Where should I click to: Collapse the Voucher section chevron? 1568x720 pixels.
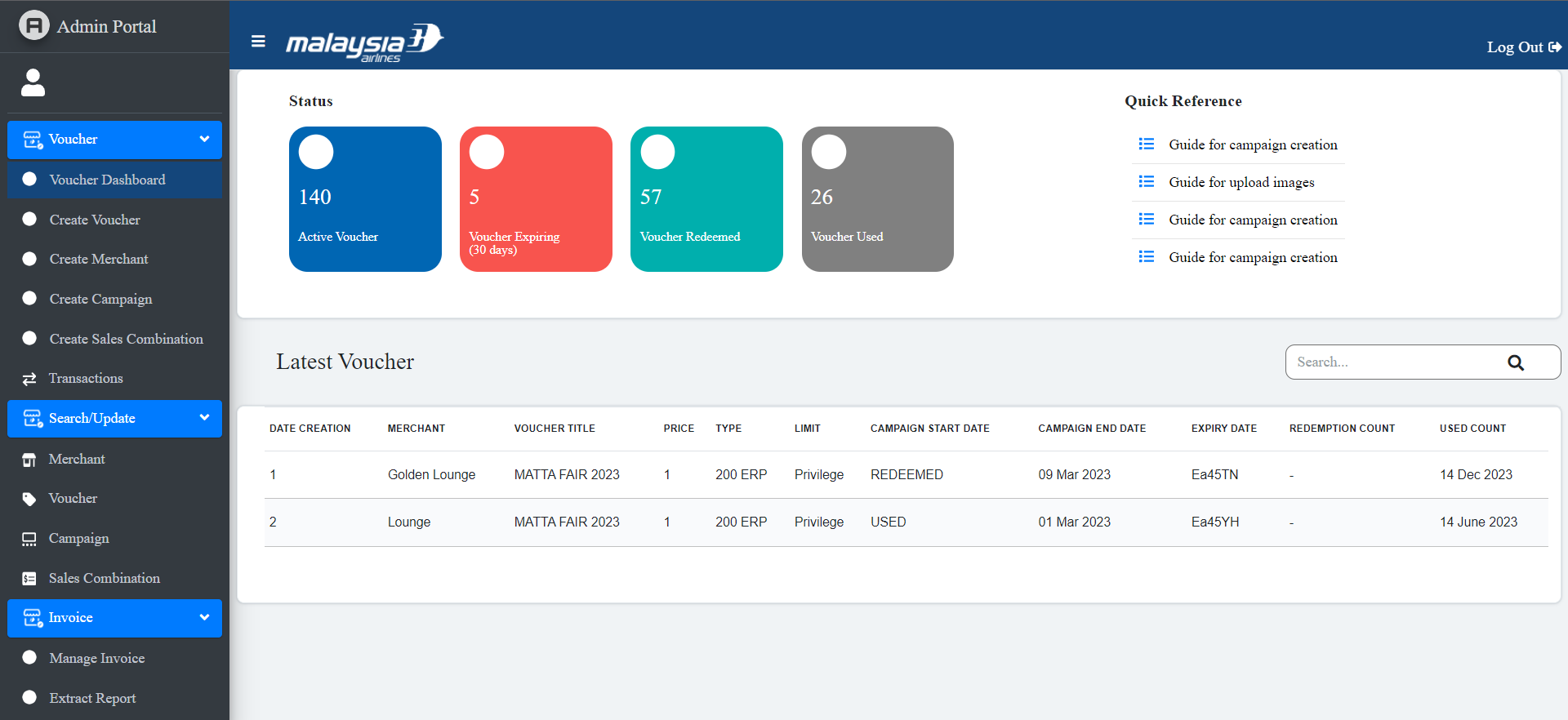click(204, 139)
